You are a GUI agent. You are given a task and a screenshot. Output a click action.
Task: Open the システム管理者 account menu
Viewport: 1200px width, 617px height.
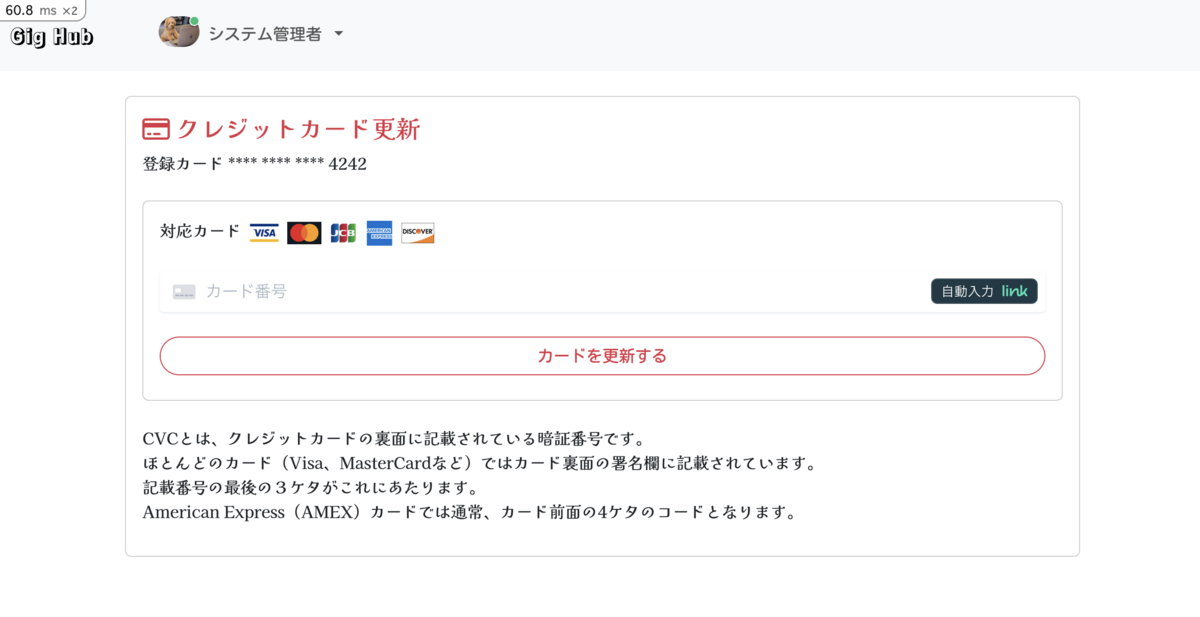(262, 32)
